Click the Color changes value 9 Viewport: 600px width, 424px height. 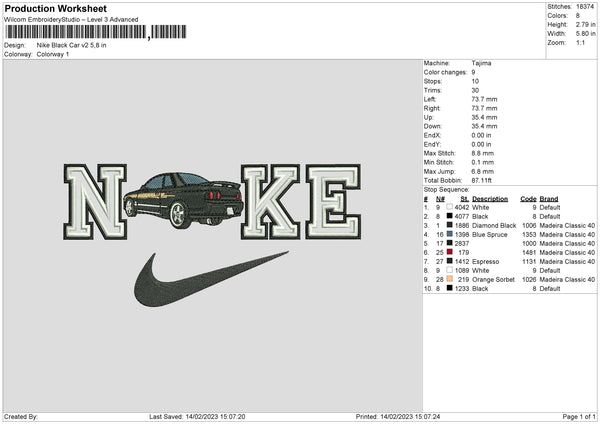click(473, 72)
